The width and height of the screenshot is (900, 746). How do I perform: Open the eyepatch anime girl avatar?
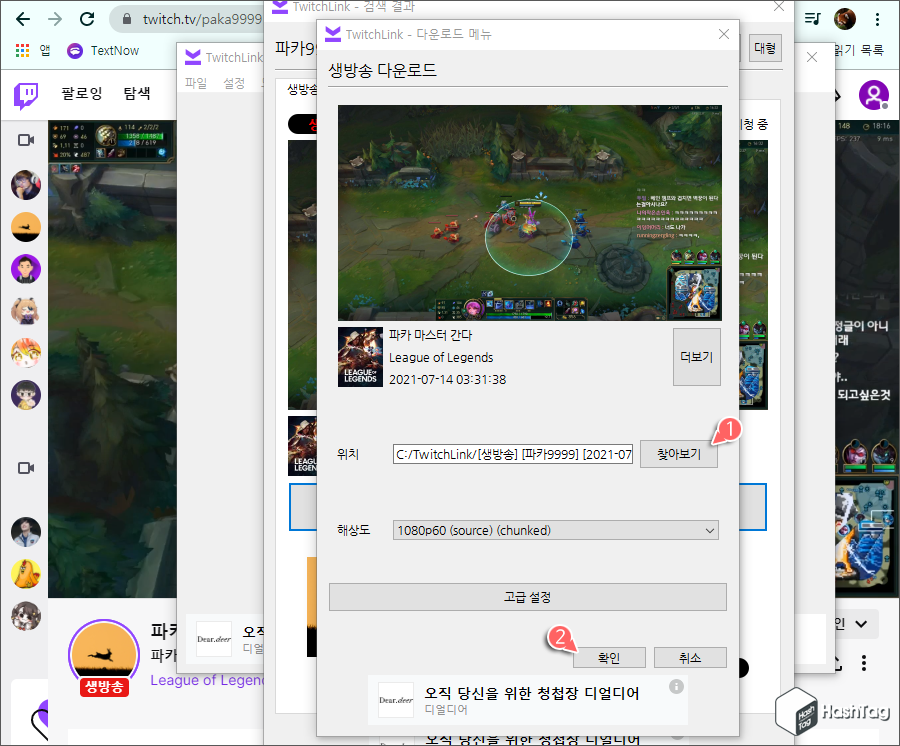26,311
